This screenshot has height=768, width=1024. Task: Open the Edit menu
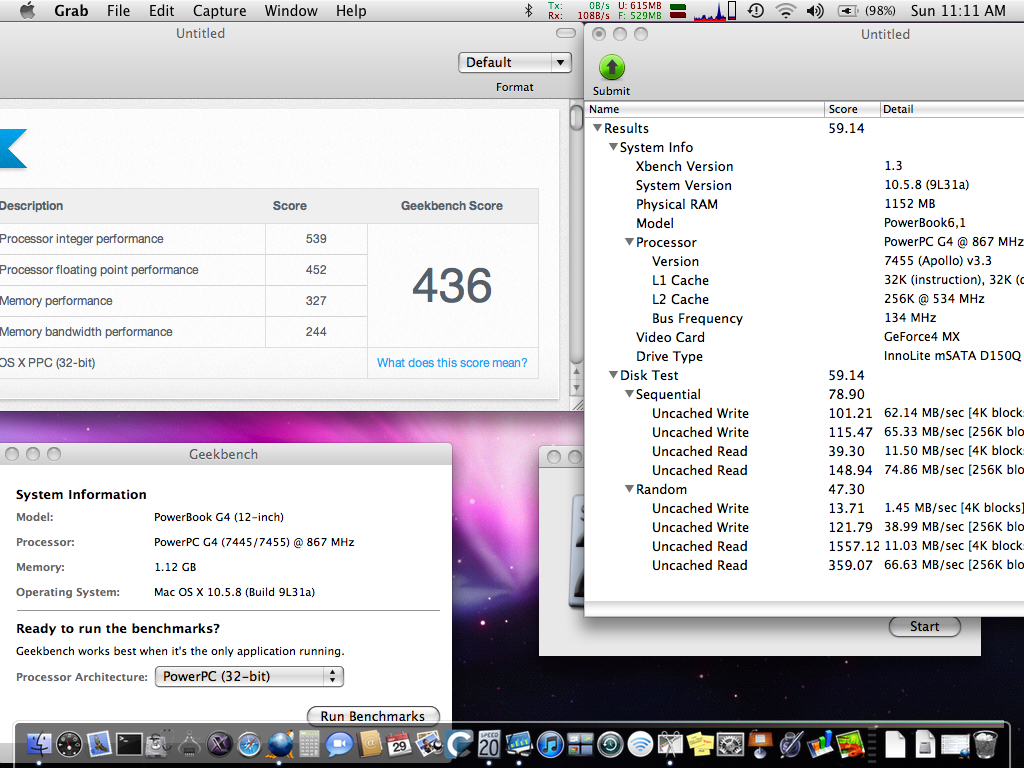(161, 10)
